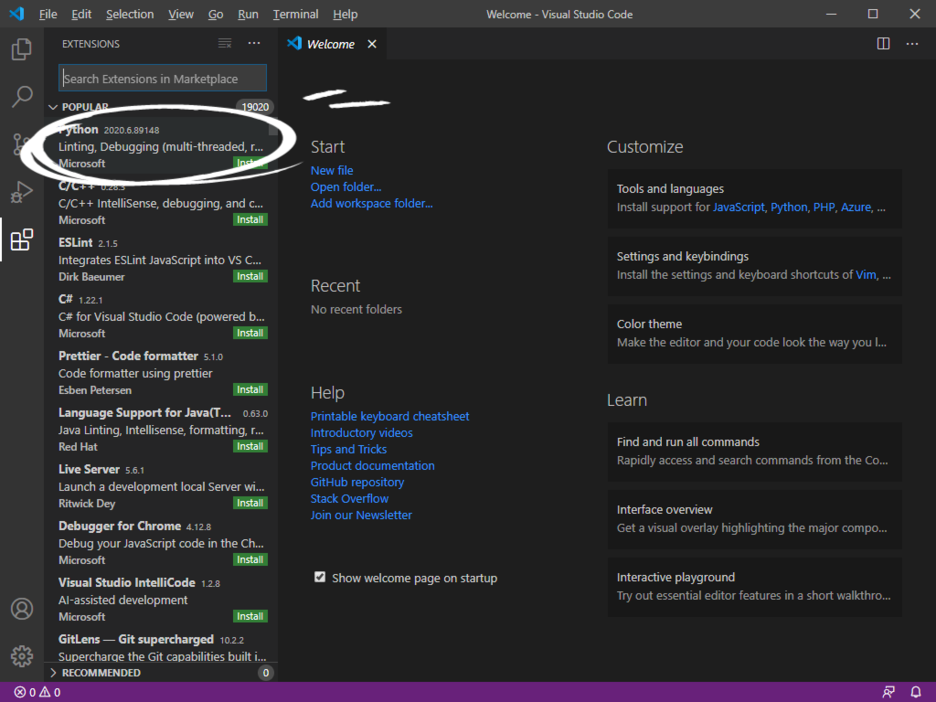Toggle Show welcome page on startup

pos(320,577)
